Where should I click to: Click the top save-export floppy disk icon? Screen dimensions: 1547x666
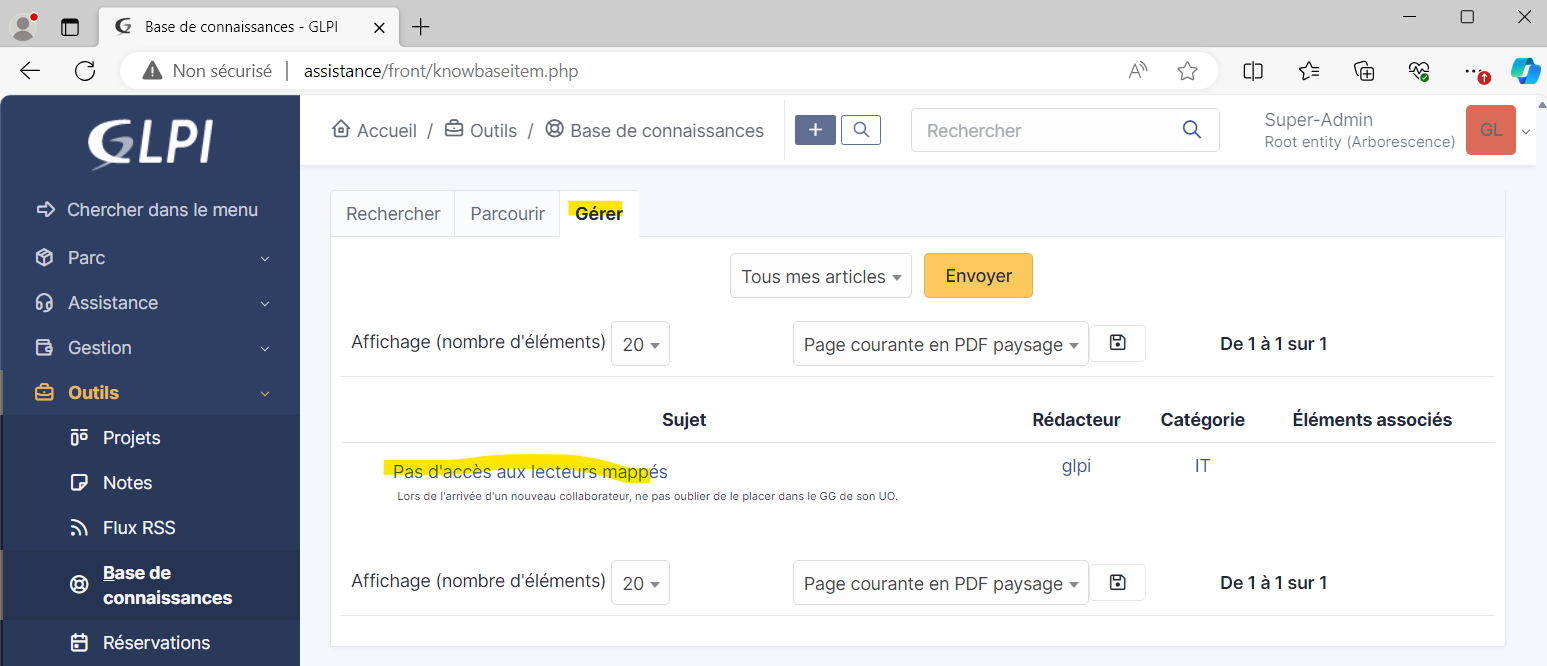click(x=1117, y=343)
